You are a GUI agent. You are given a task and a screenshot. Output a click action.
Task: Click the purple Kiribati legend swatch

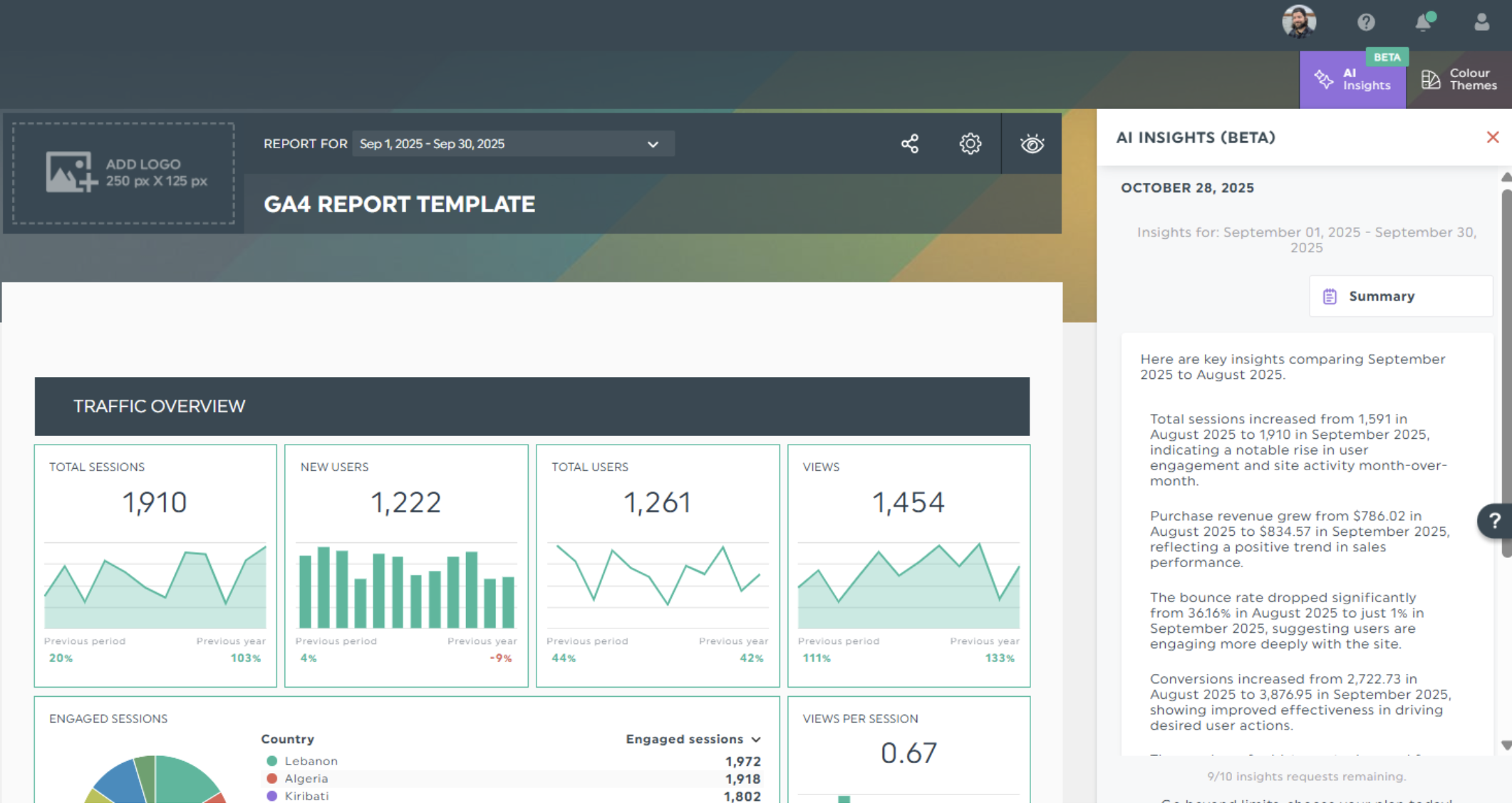[x=271, y=796]
